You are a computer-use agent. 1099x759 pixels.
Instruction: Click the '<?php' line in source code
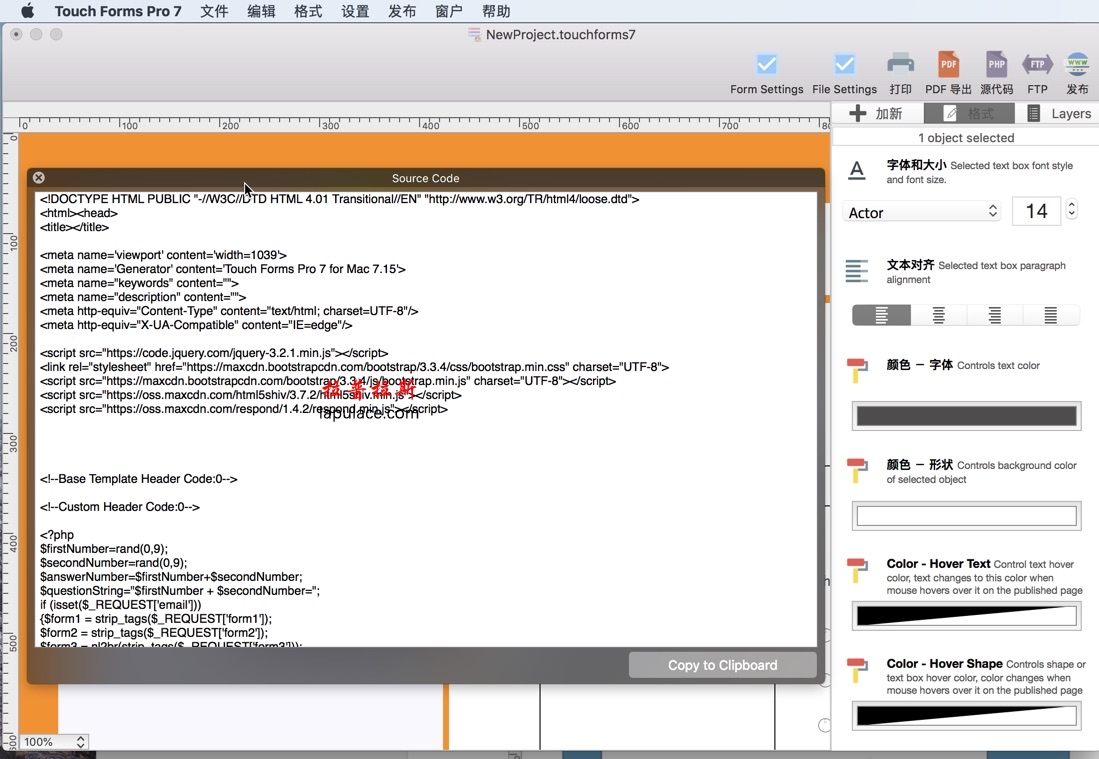coord(57,535)
